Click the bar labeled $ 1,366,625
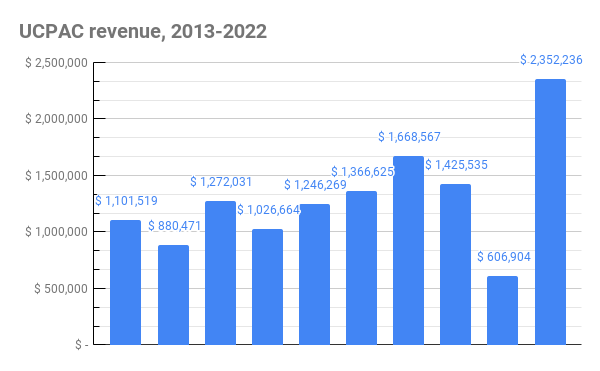Viewport: 600px width, 371px height. click(x=362, y=268)
